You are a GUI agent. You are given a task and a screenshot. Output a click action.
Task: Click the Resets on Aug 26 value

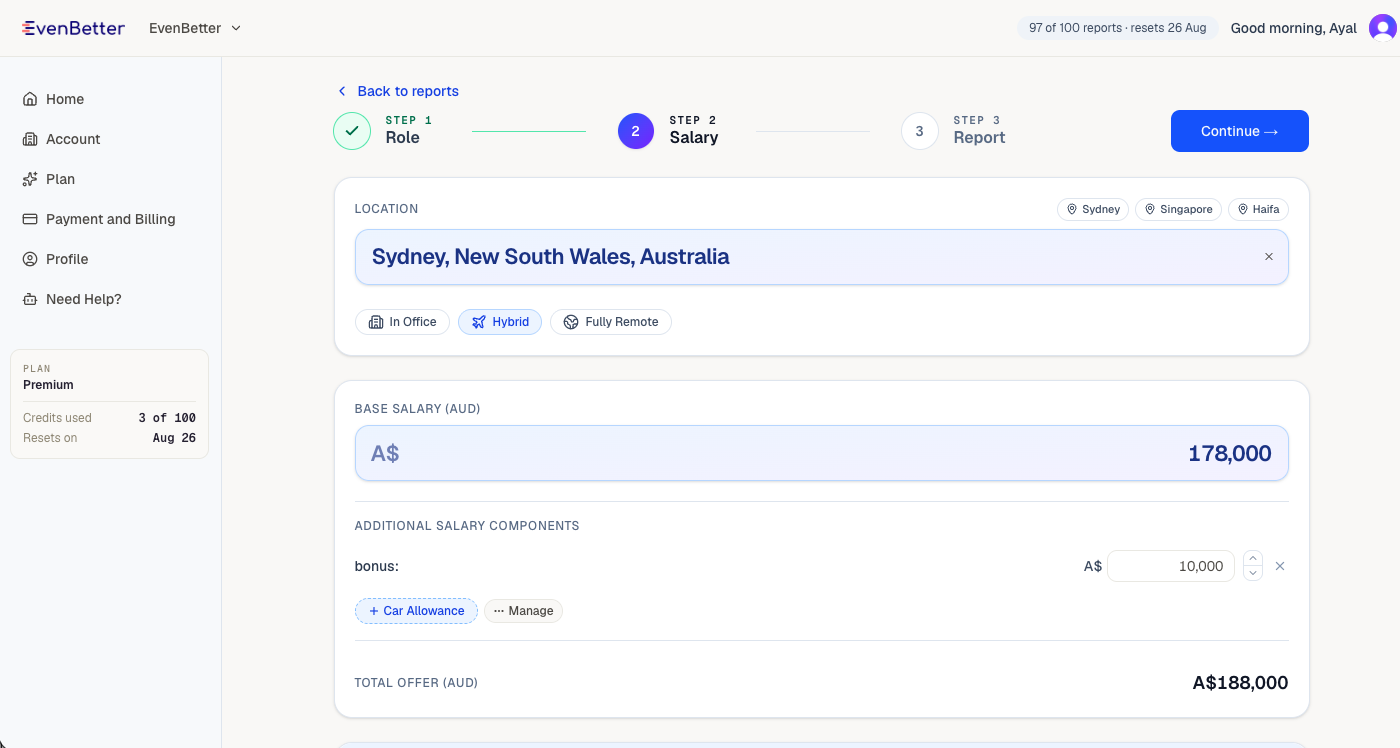point(174,438)
